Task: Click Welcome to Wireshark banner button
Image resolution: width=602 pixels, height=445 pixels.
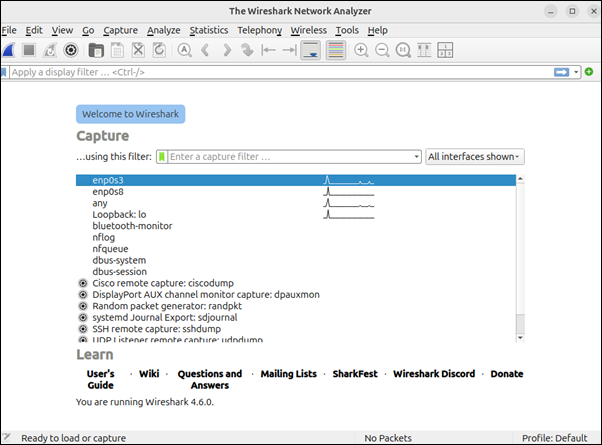Action: pyautogui.click(x=131, y=114)
